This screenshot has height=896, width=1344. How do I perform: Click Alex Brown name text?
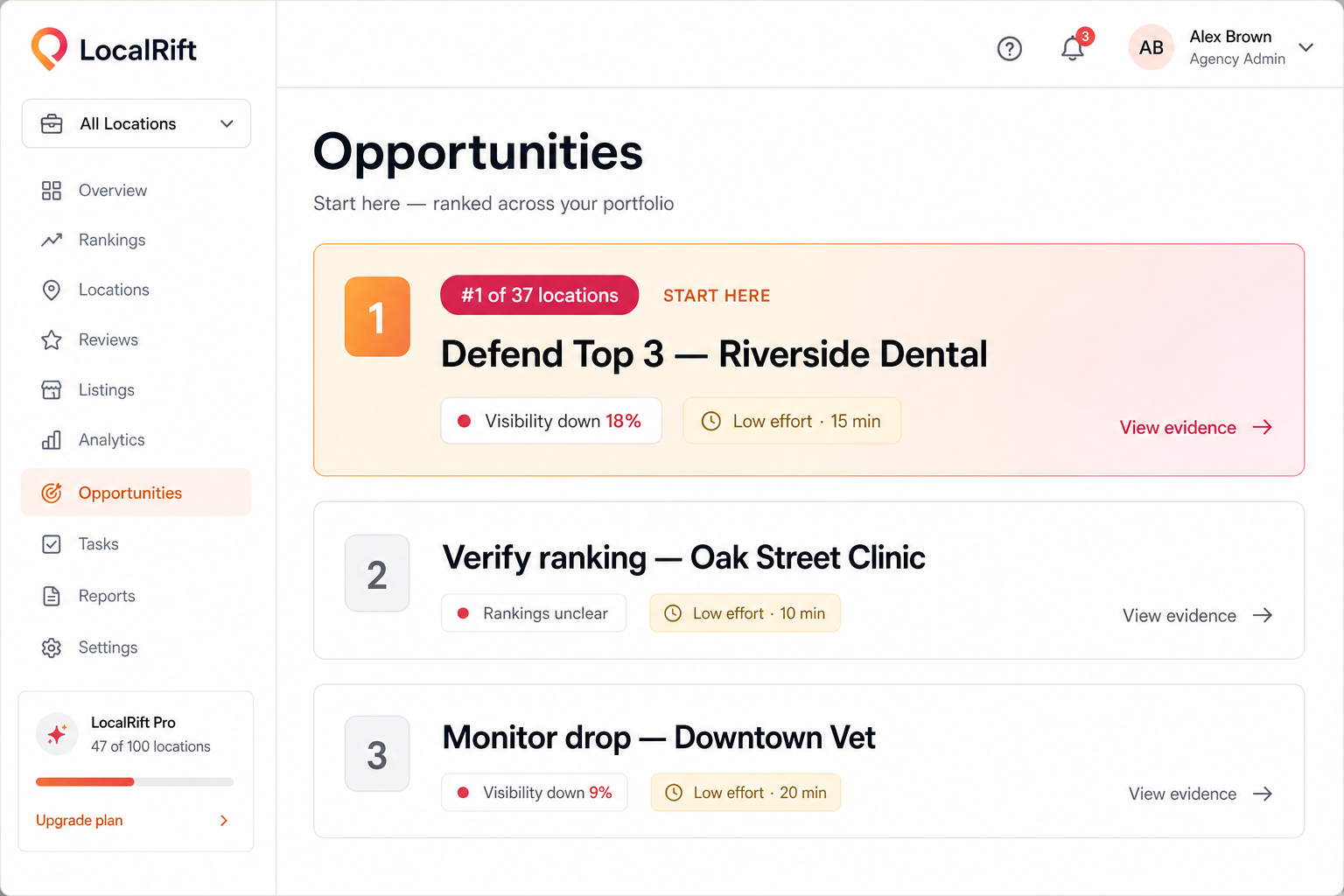[x=1230, y=37]
